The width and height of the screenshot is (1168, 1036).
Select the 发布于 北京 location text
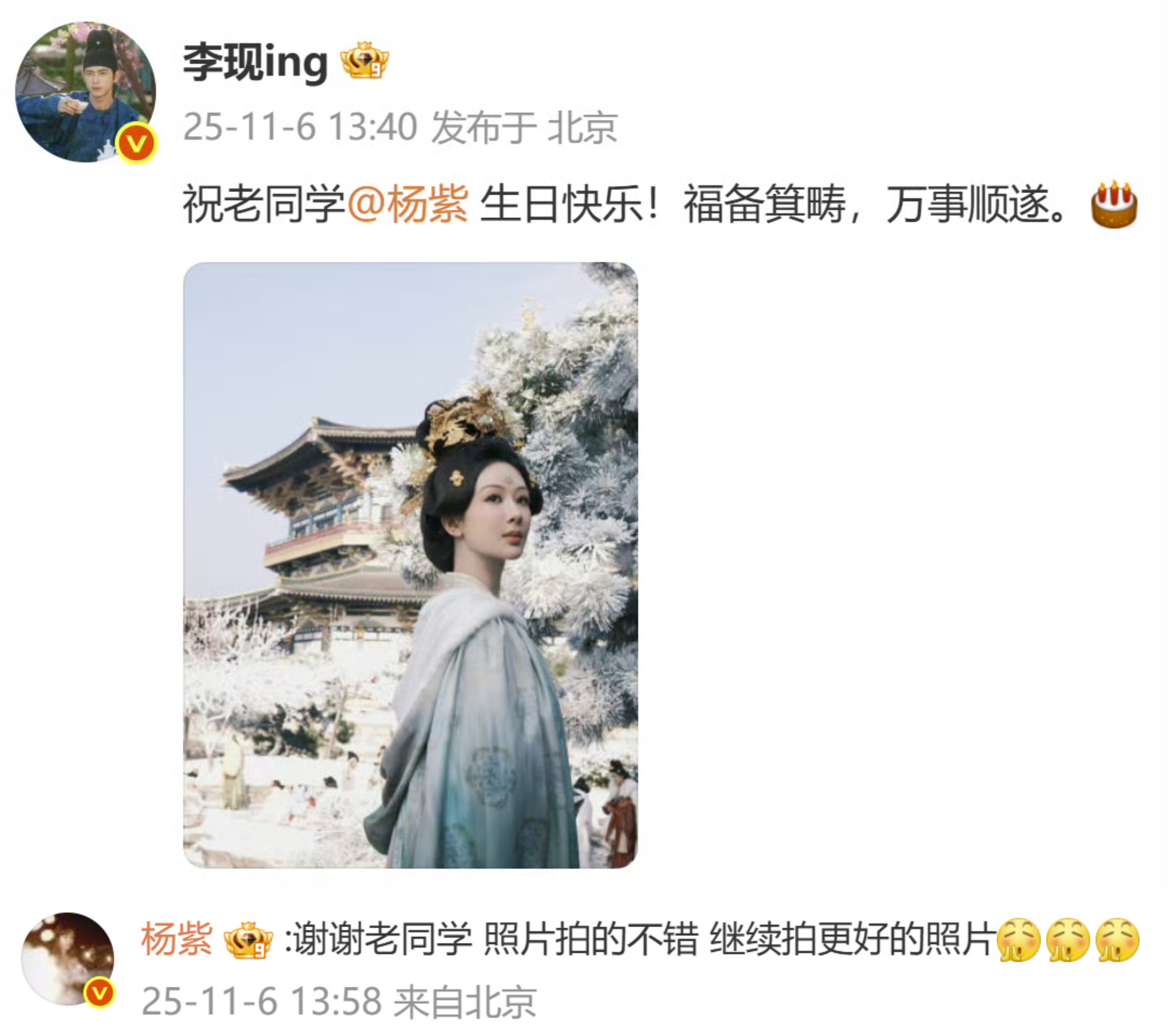tap(524, 127)
